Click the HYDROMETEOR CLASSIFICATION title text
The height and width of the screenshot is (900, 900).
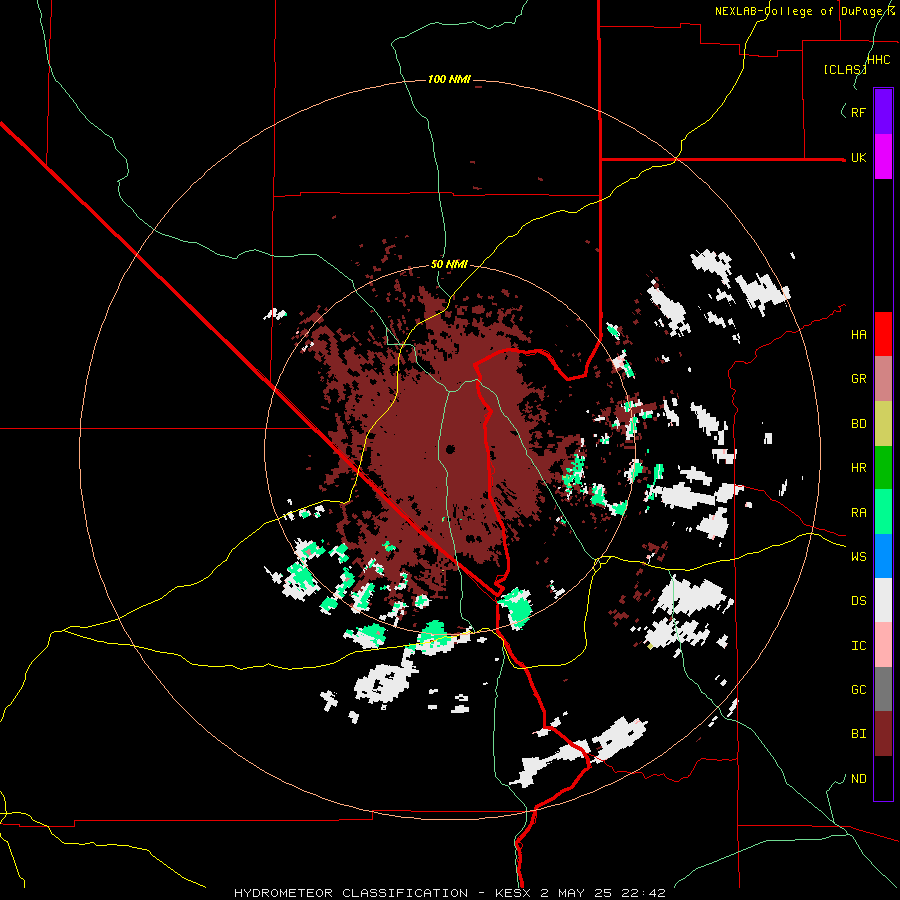[x=351, y=893]
